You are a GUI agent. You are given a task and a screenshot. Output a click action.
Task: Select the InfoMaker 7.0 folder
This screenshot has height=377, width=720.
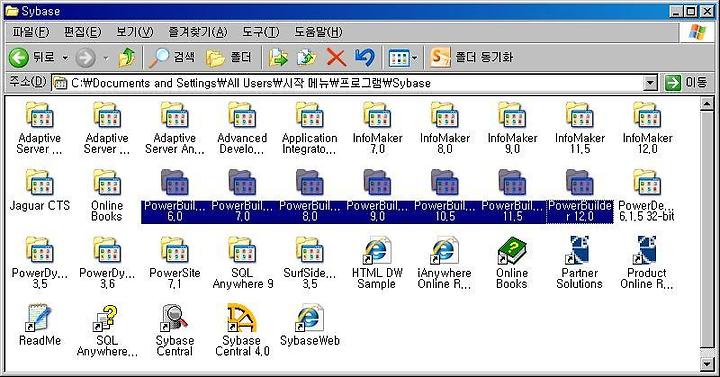pos(377,128)
